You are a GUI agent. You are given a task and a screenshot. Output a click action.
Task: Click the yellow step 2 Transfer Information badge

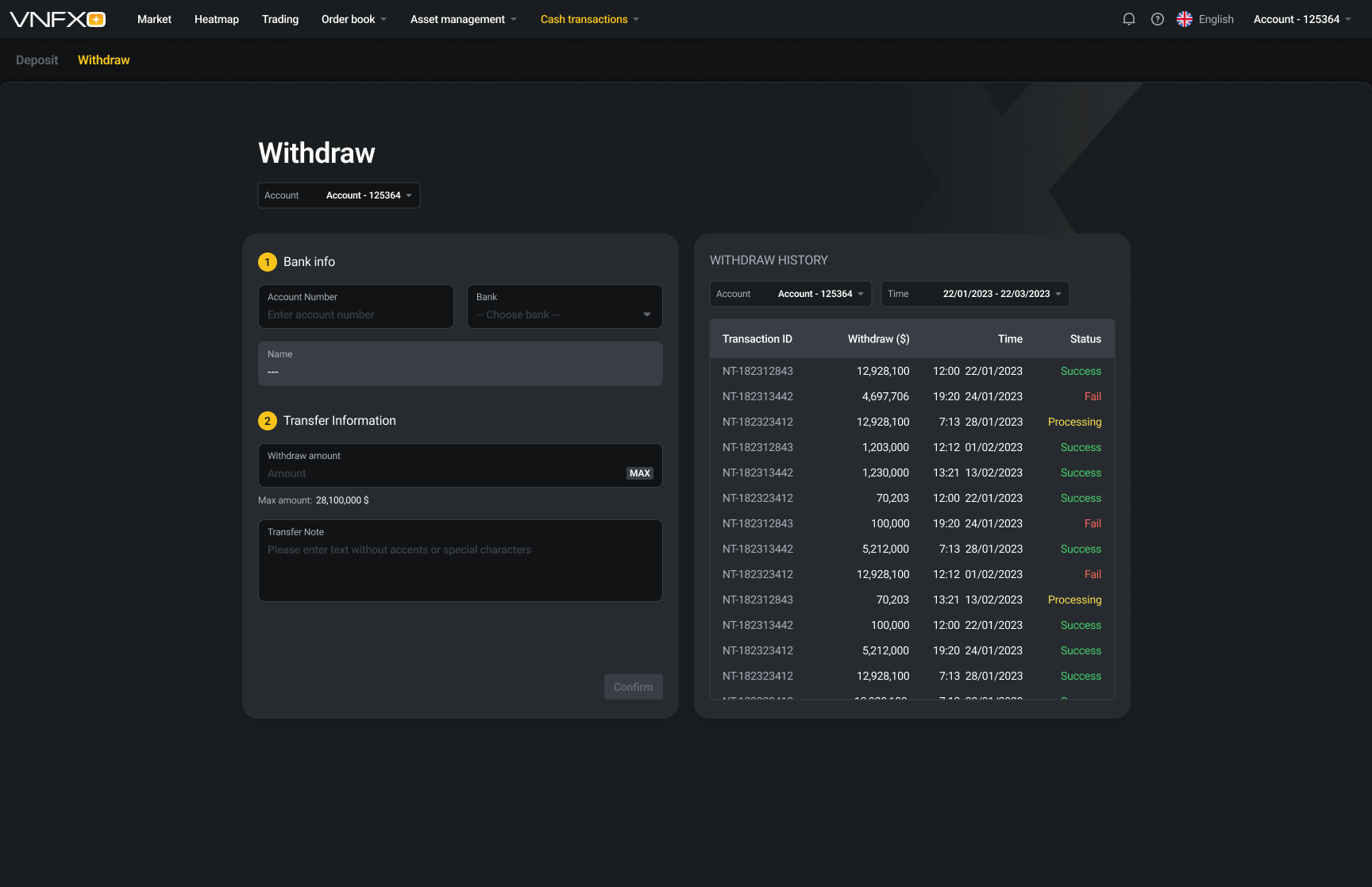point(268,421)
